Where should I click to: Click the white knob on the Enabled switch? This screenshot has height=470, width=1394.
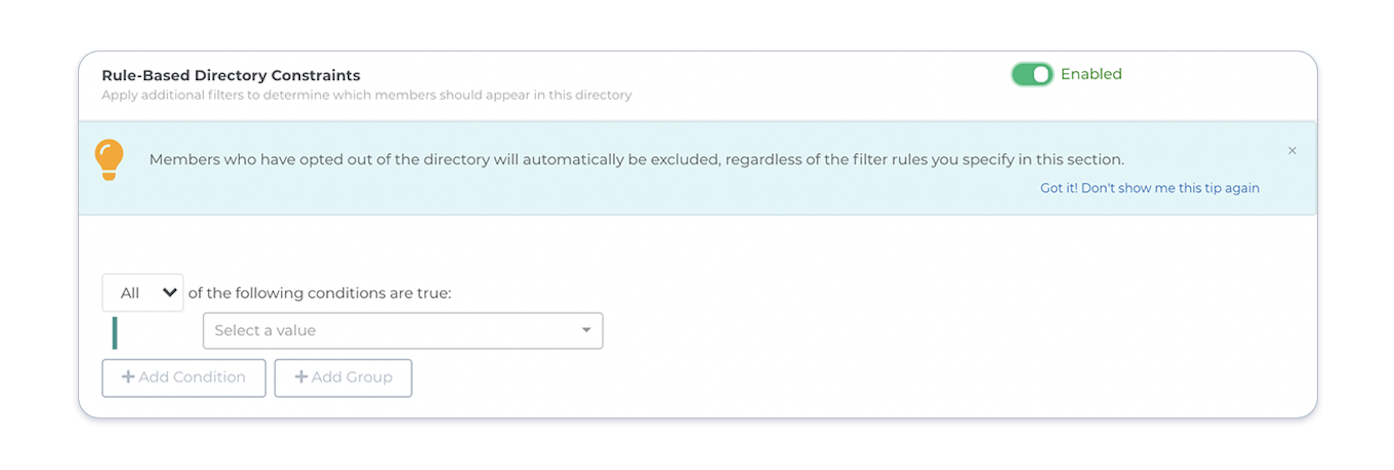(1042, 74)
